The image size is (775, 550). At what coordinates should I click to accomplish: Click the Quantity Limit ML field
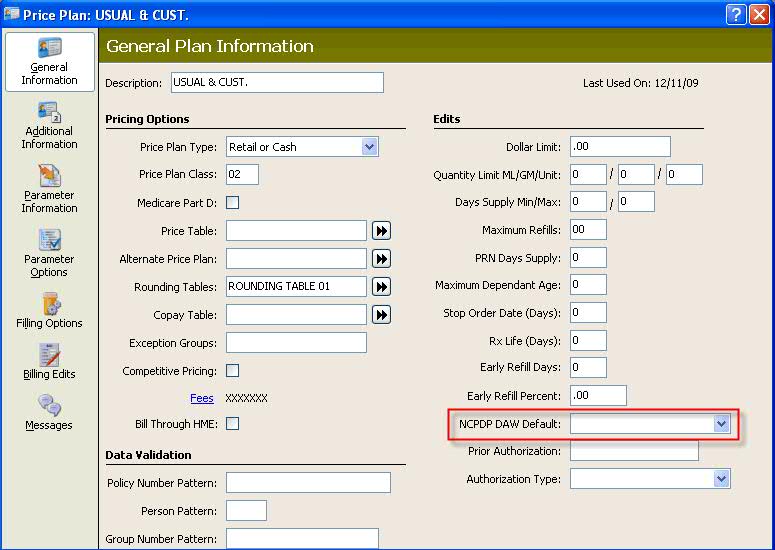[x=588, y=174]
